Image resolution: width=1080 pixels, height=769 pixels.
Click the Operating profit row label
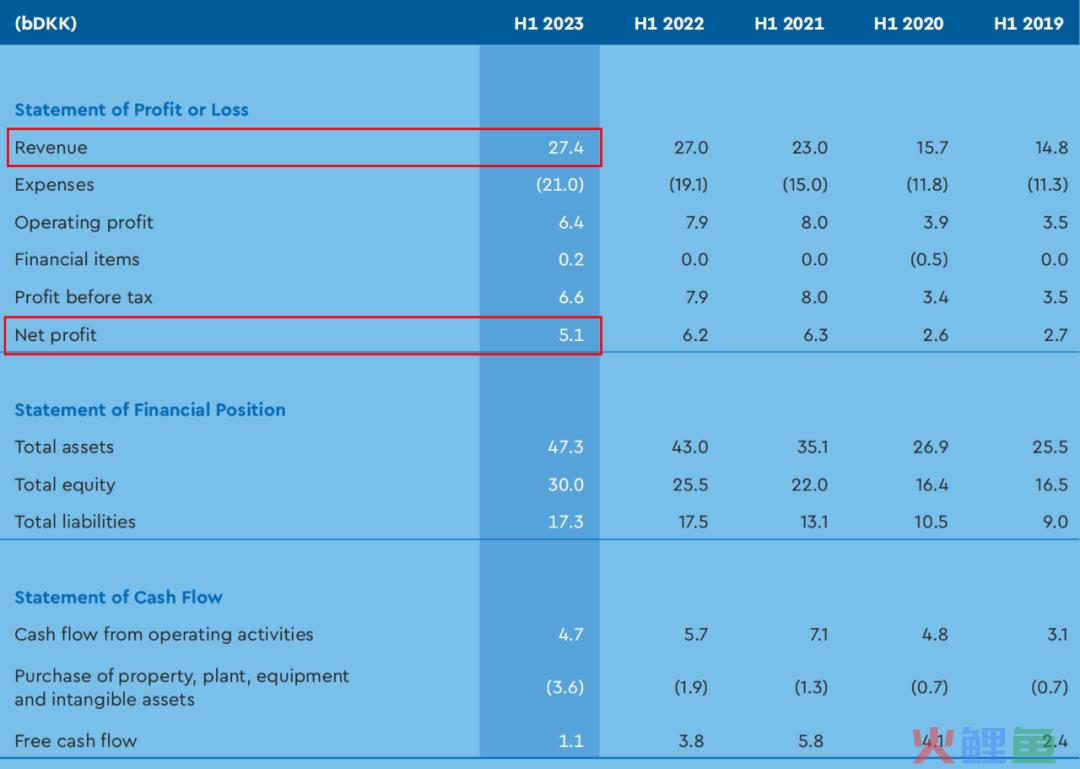[84, 223]
